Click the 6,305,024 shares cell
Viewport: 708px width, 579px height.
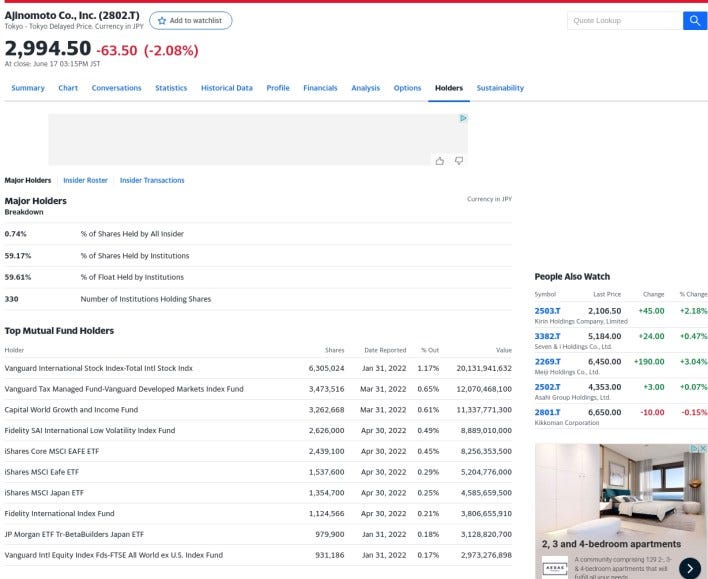coord(326,368)
